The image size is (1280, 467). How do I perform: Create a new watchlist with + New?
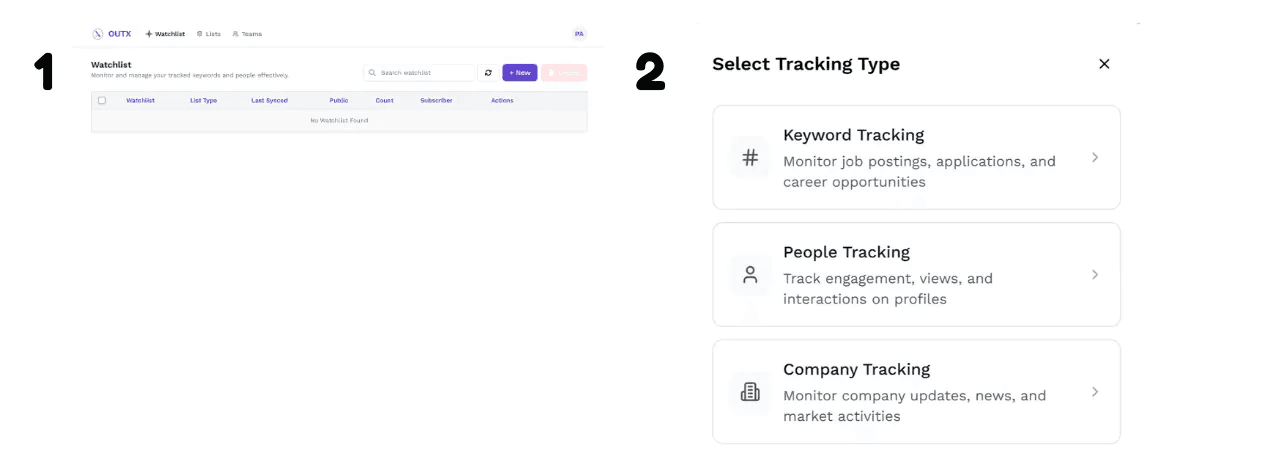520,73
